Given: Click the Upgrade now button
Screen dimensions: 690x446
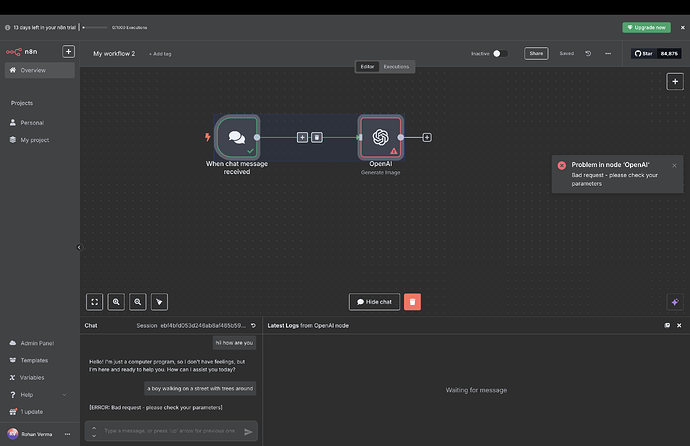Looking at the screenshot, I should pyautogui.click(x=646, y=27).
